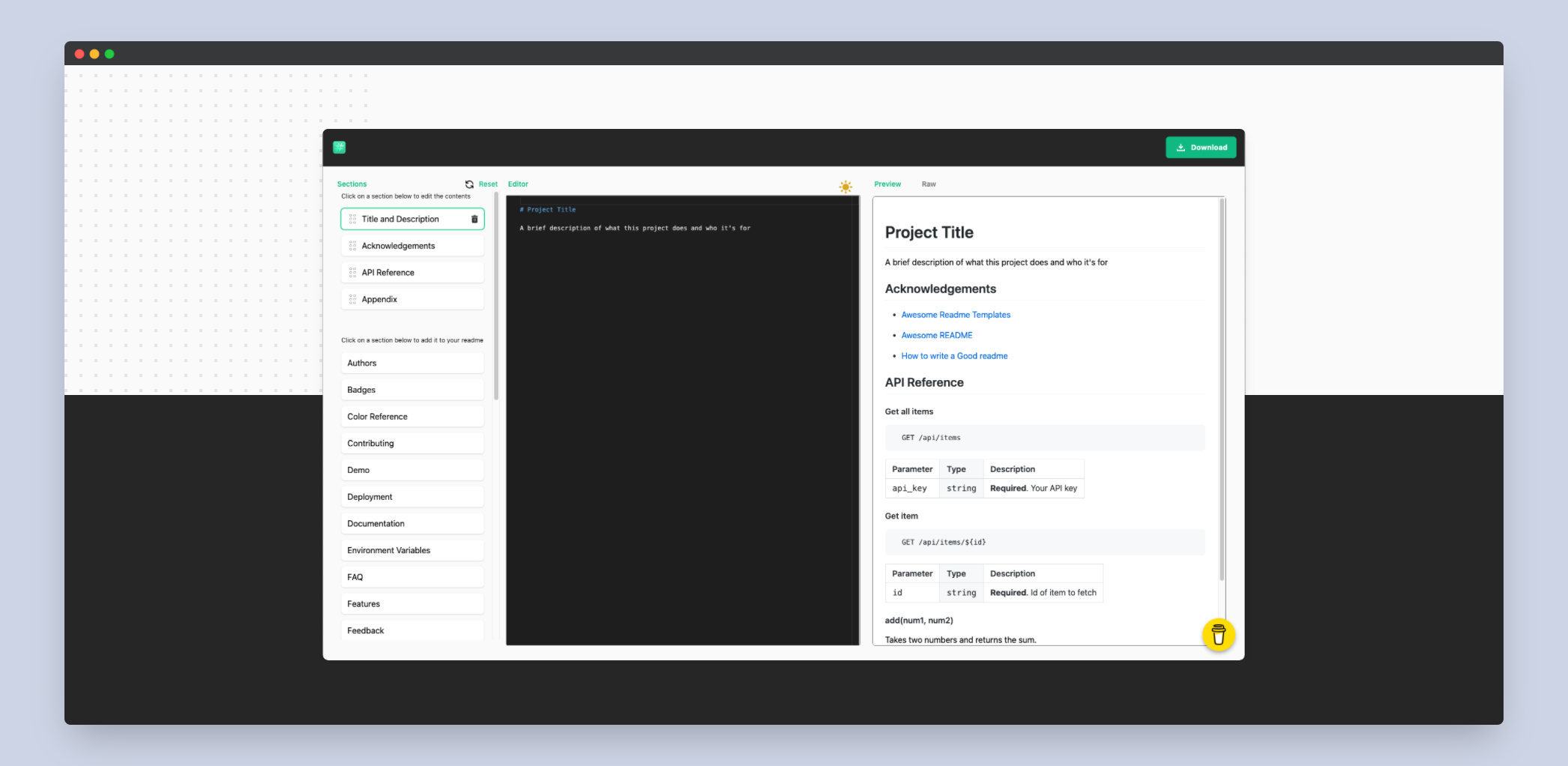This screenshot has width=1568, height=766.
Task: Click the API Reference drag handle
Action: click(352, 273)
